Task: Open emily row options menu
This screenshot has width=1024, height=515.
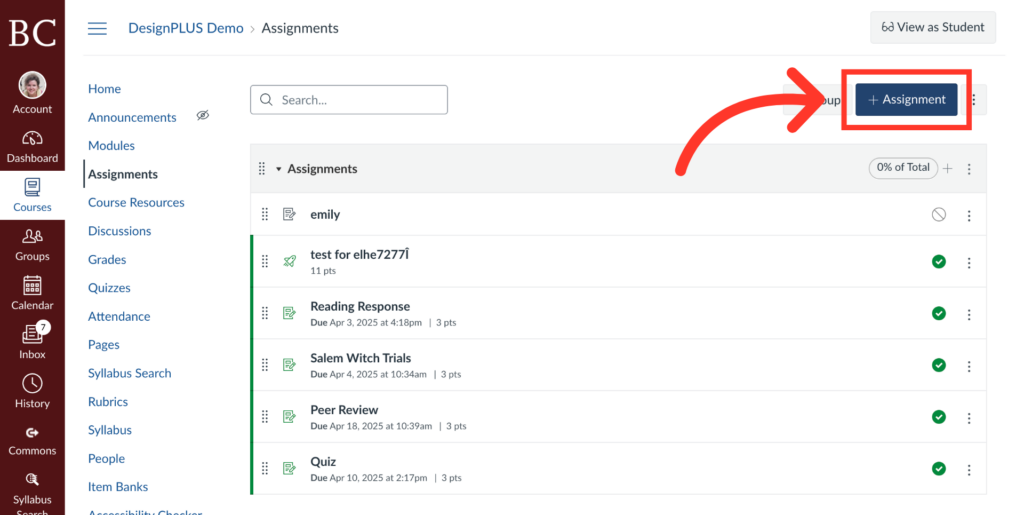Action: (969, 215)
